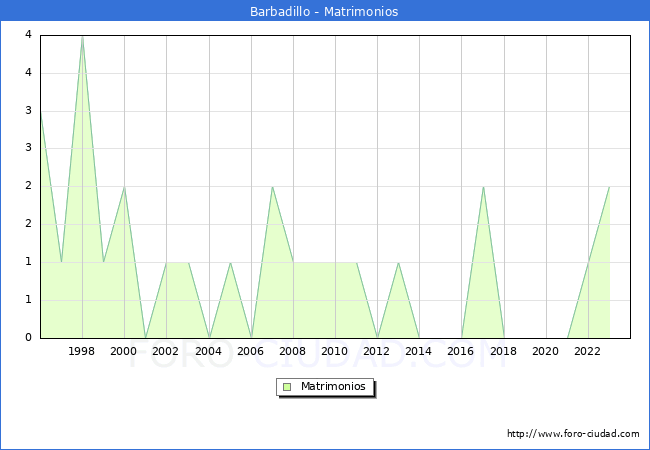The height and width of the screenshot is (450, 650).
Task: Click the x-axis label 2022
Action: click(587, 351)
